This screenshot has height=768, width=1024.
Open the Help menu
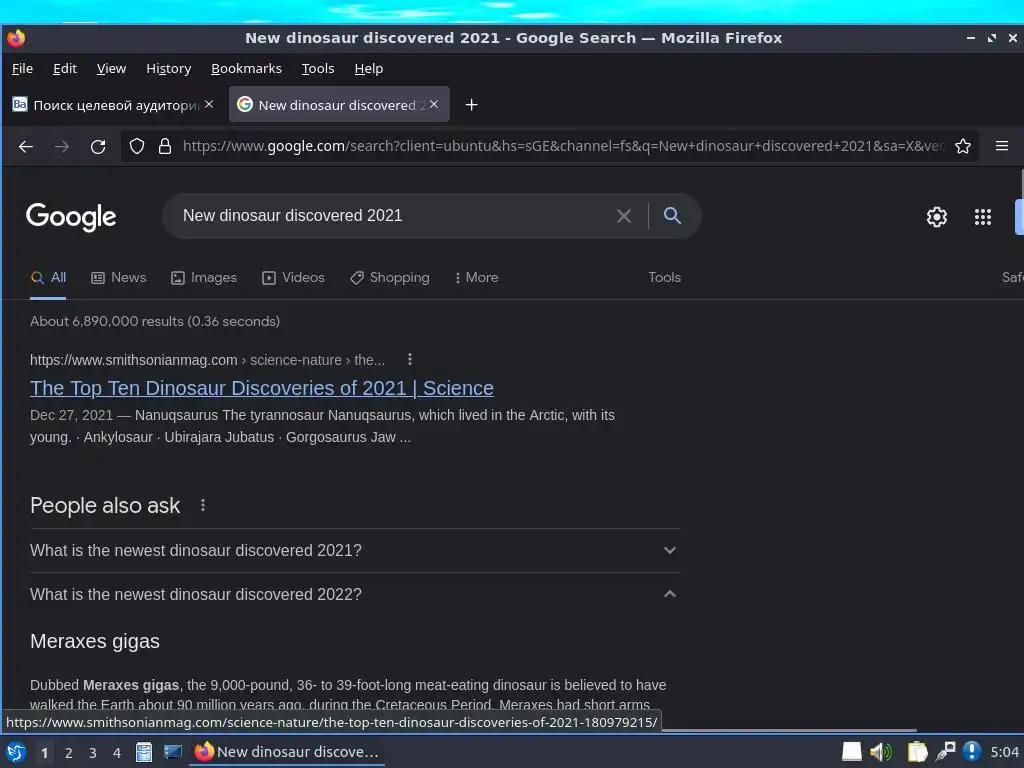point(368,69)
